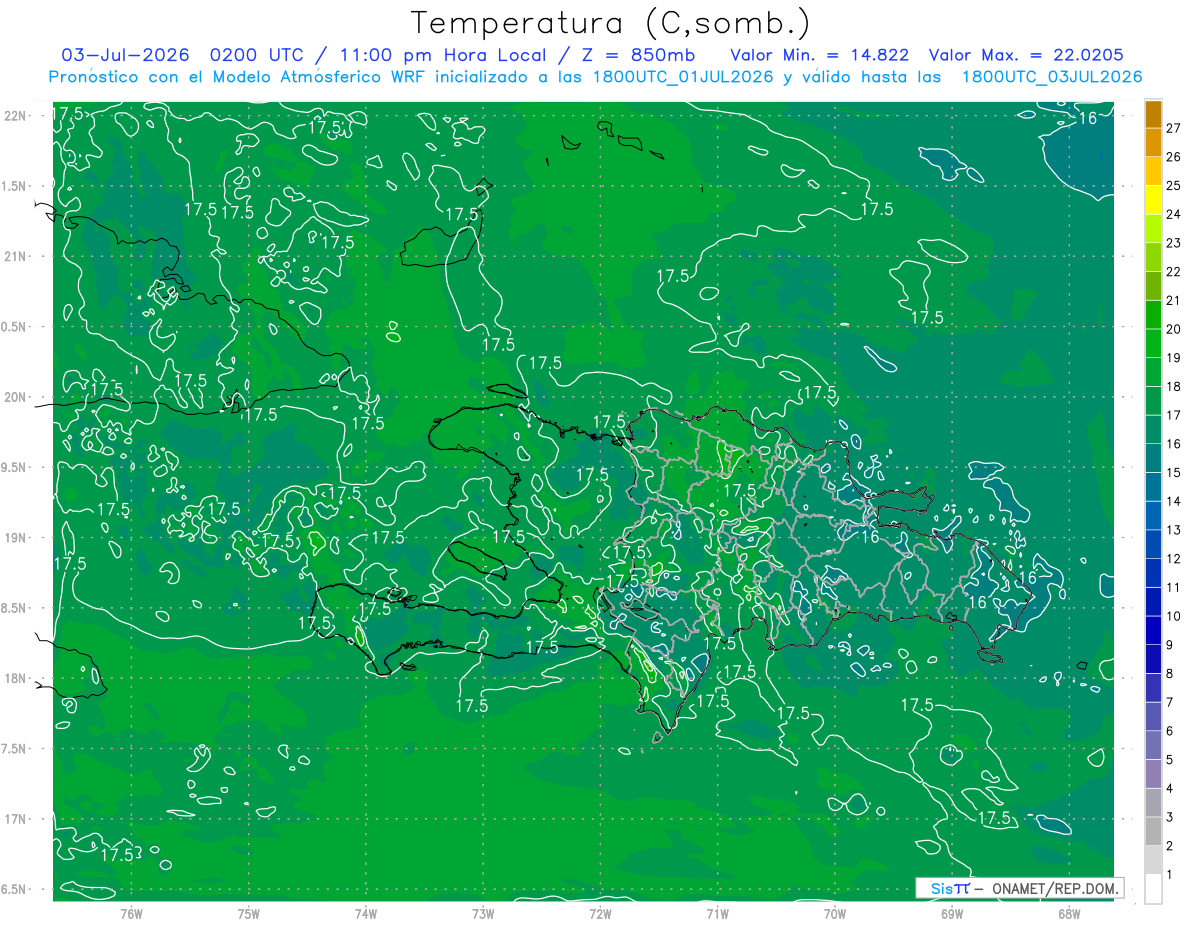Click the color scale value "12"
This screenshot has width=1200, height=927.
(x=1174, y=558)
